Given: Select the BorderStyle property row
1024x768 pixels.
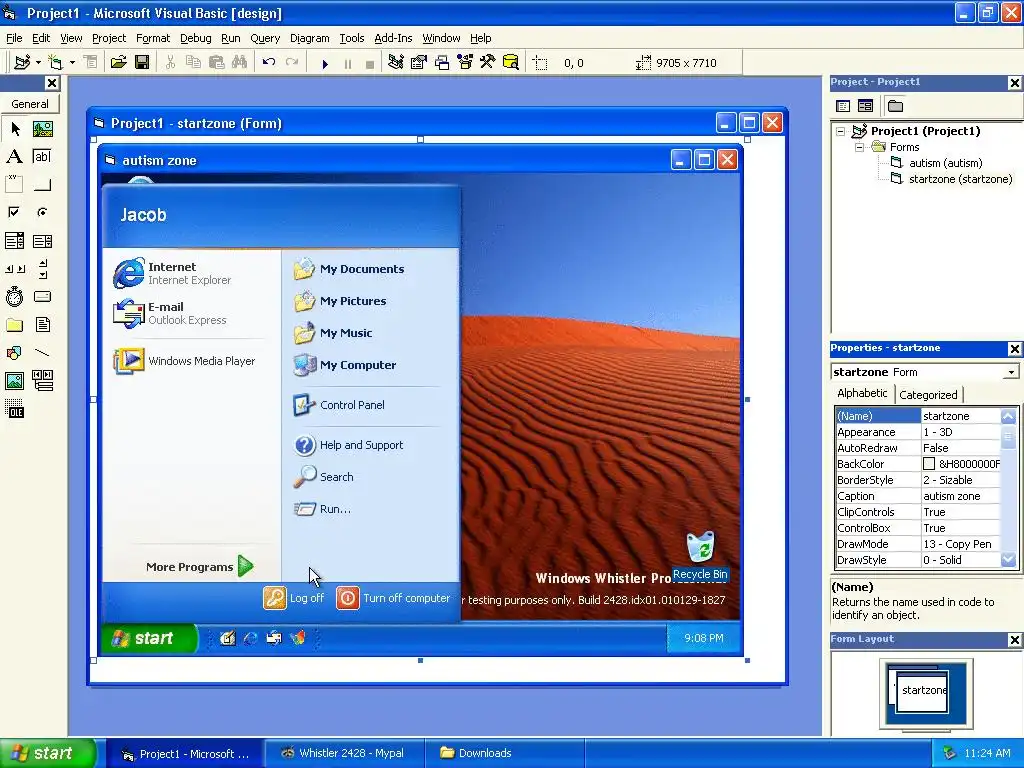Looking at the screenshot, I should [x=918, y=480].
